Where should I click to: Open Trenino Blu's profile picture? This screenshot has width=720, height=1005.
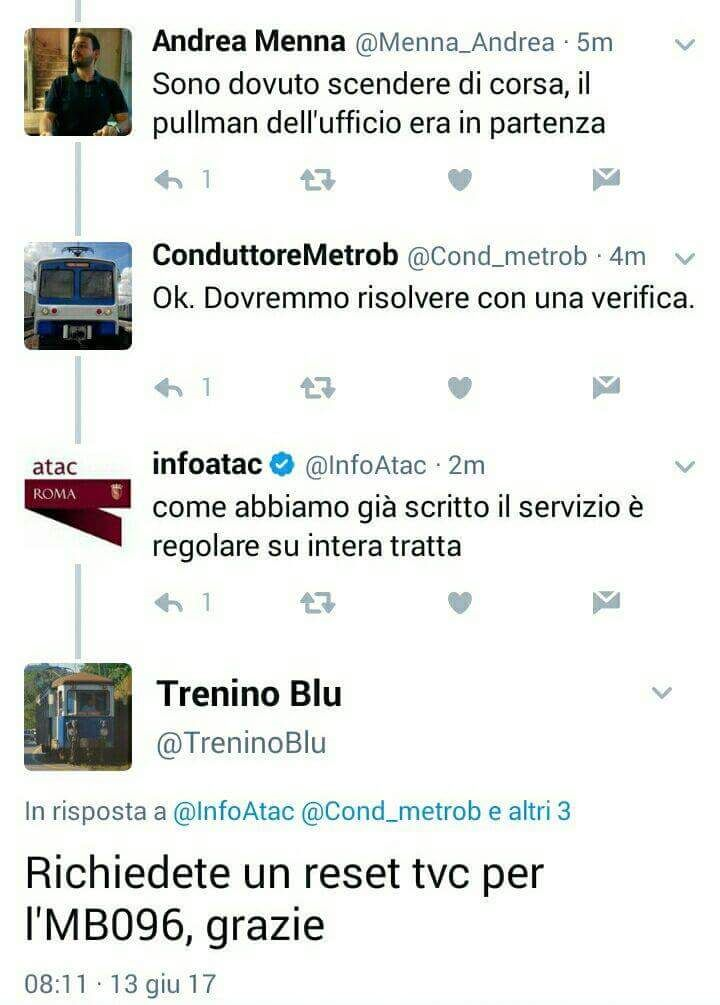click(78, 717)
